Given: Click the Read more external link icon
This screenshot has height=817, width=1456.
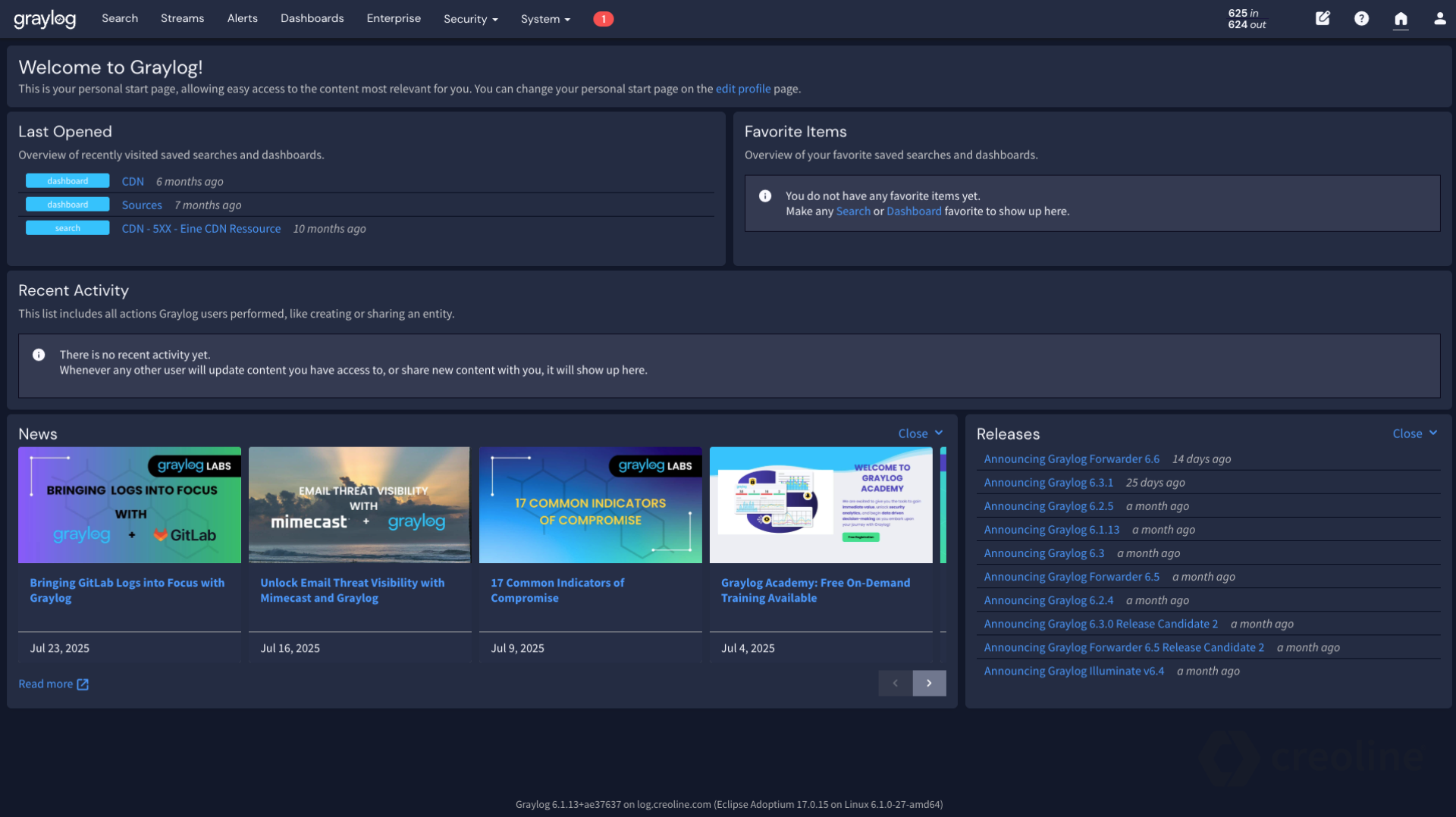Looking at the screenshot, I should 83,684.
